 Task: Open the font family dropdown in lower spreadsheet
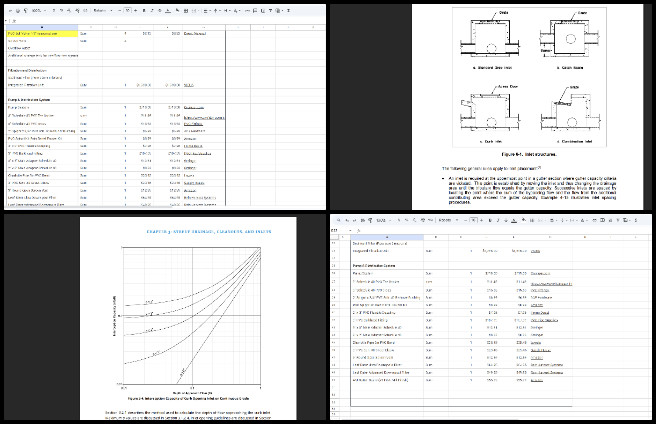pos(448,220)
